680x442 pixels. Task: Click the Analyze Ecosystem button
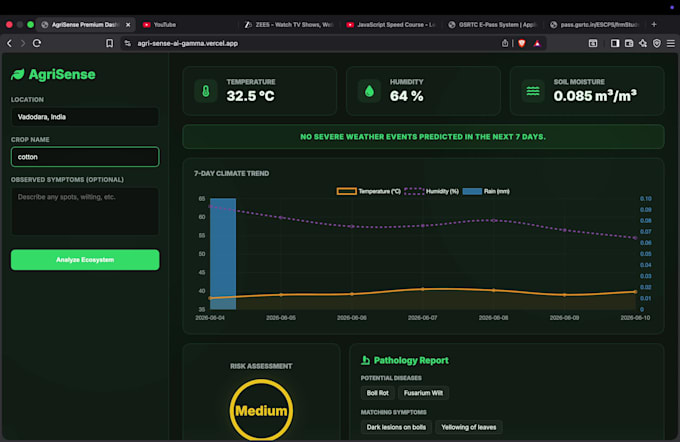point(85,260)
